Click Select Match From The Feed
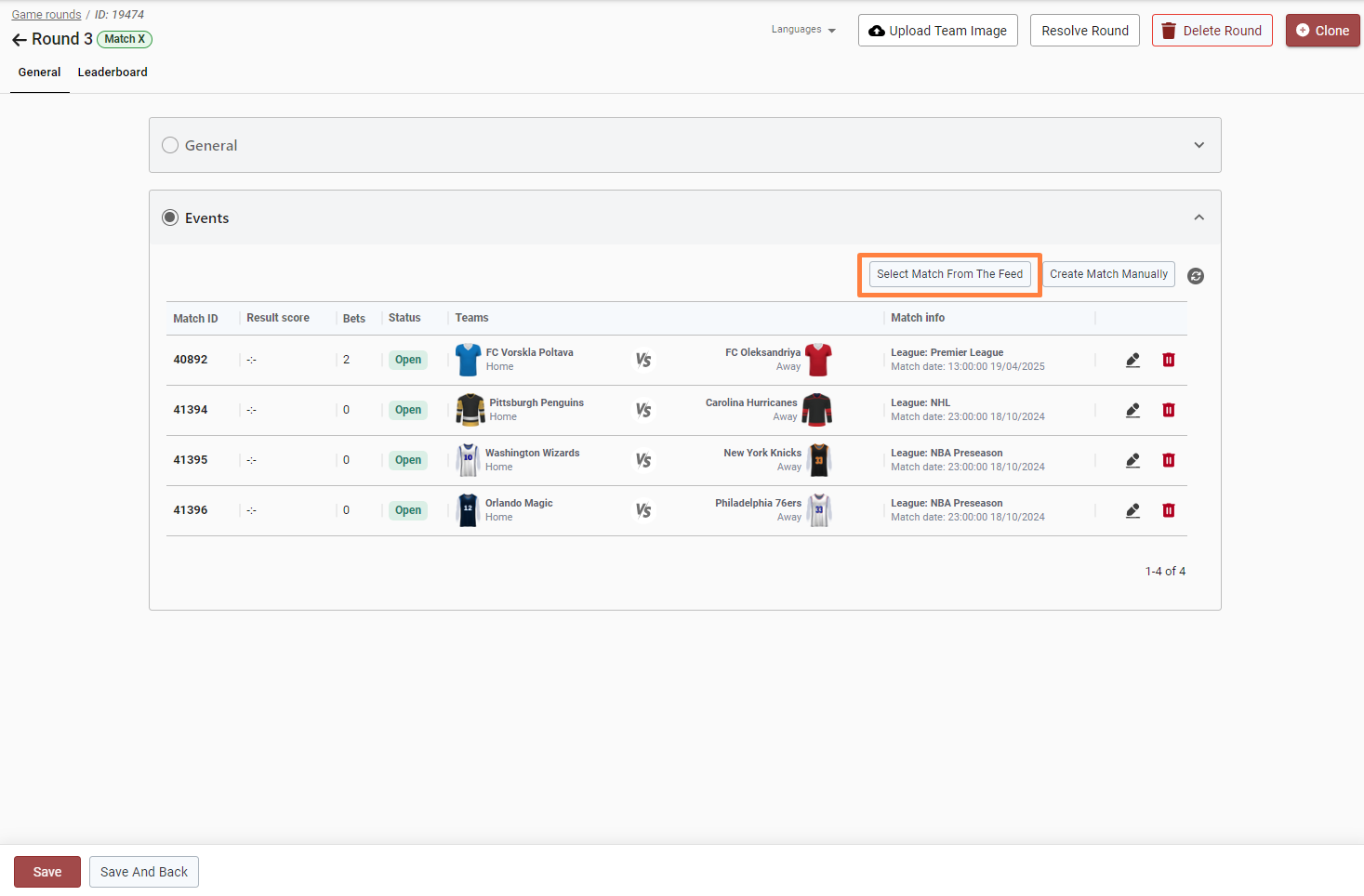The height and width of the screenshot is (896, 1364). pyautogui.click(x=949, y=274)
